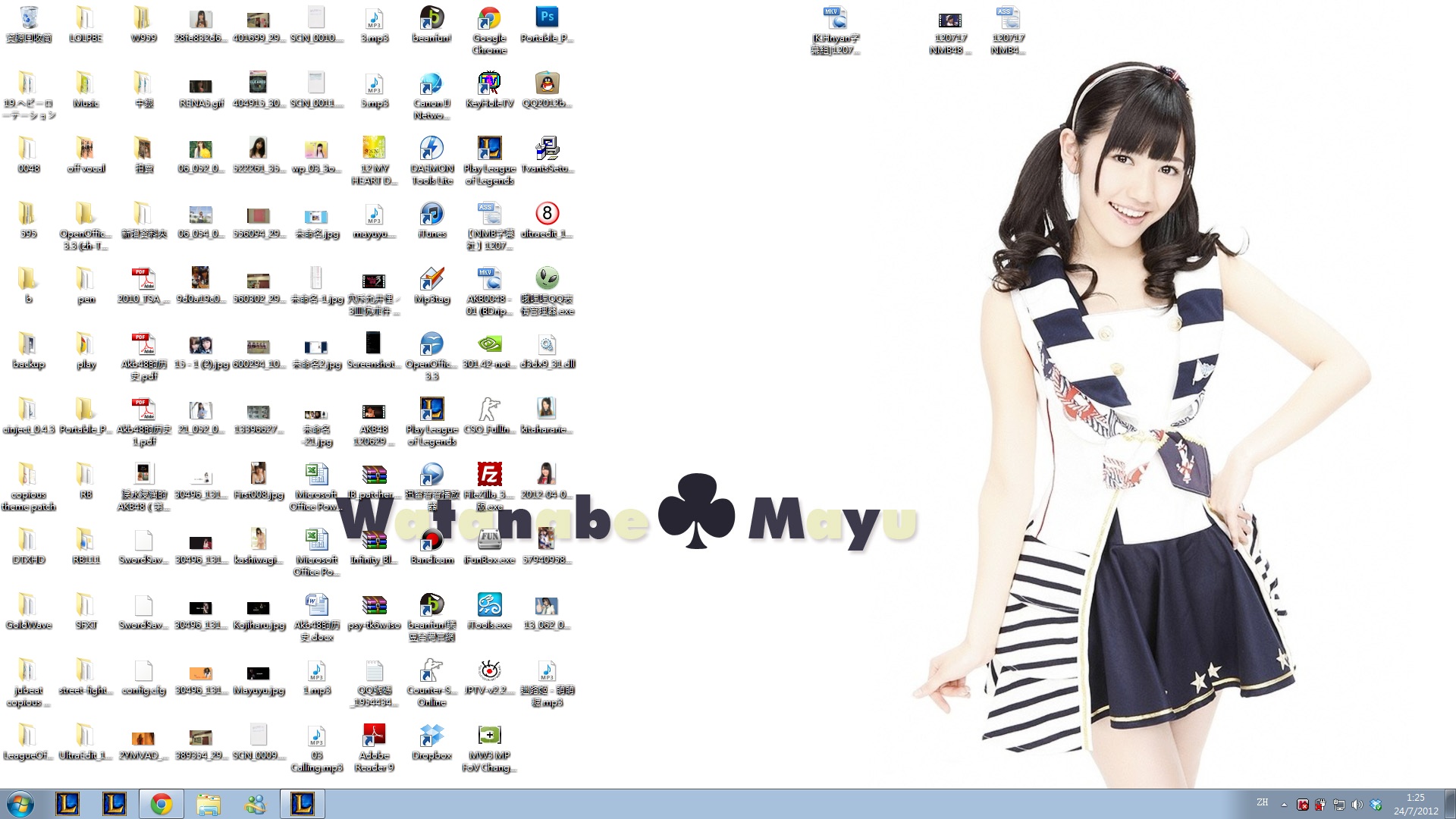
Task: Select the Mp3tag desktop shortcut
Action: pos(431,280)
